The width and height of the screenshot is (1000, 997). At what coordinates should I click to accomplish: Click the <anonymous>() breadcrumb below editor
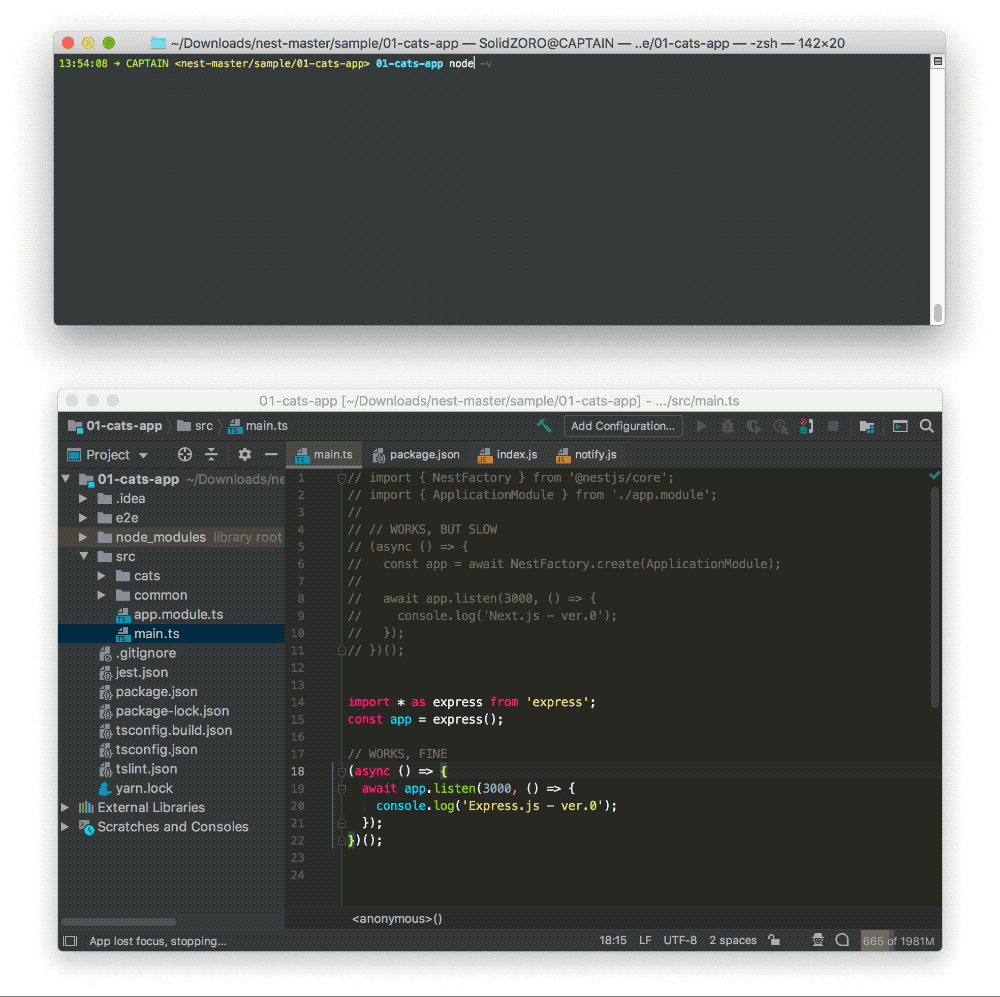tap(397, 919)
